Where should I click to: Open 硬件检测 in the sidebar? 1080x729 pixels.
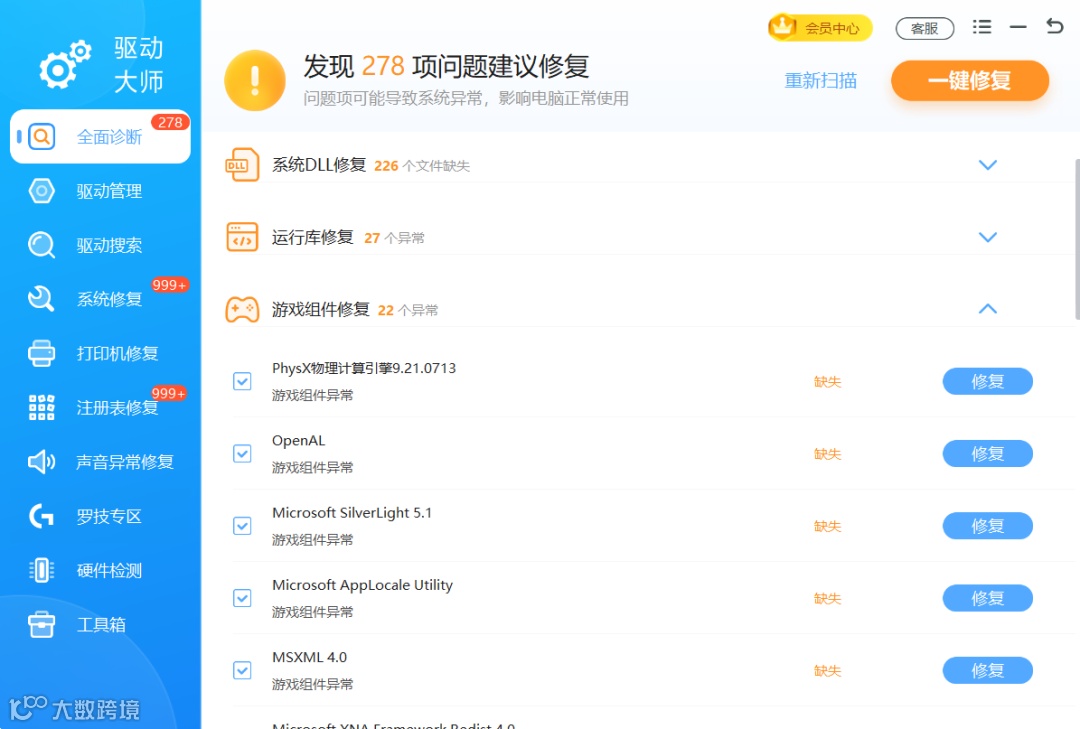pyautogui.click(x=101, y=571)
